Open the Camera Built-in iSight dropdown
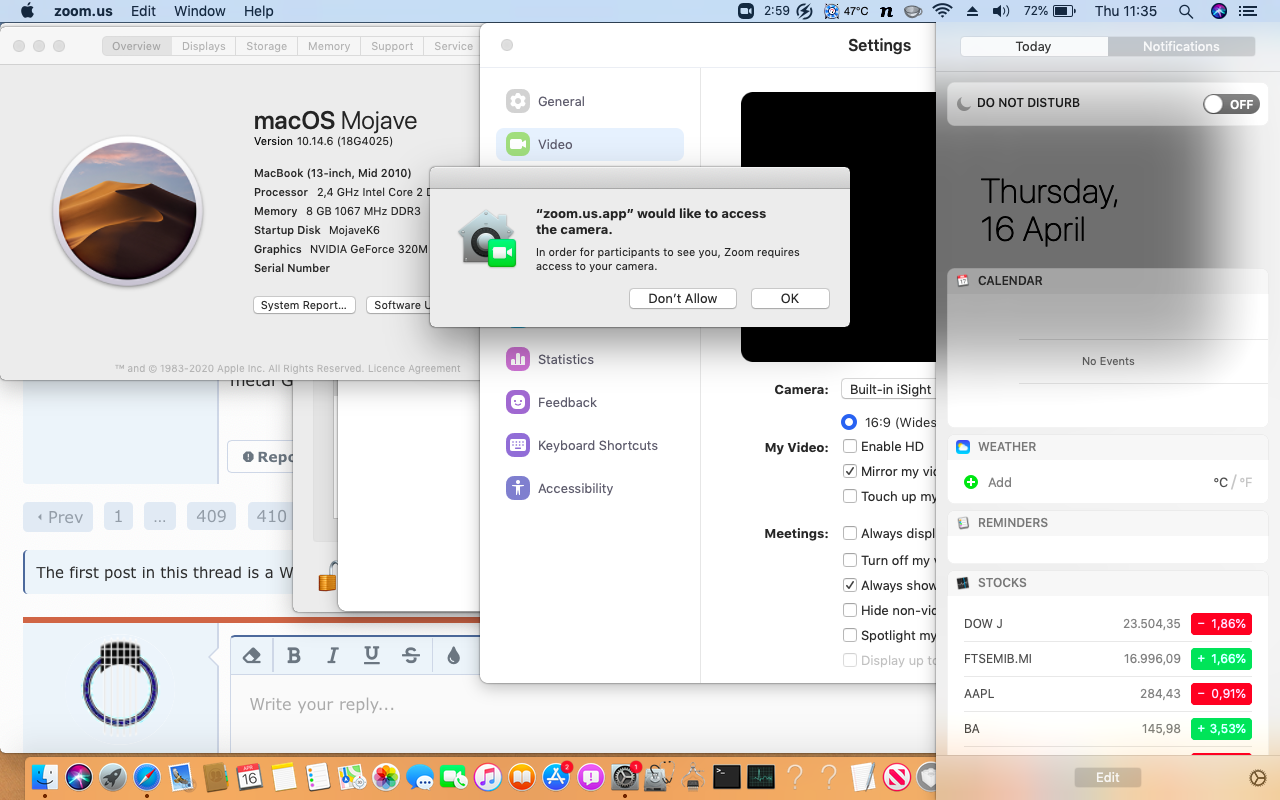This screenshot has height=800, width=1280. click(x=888, y=389)
